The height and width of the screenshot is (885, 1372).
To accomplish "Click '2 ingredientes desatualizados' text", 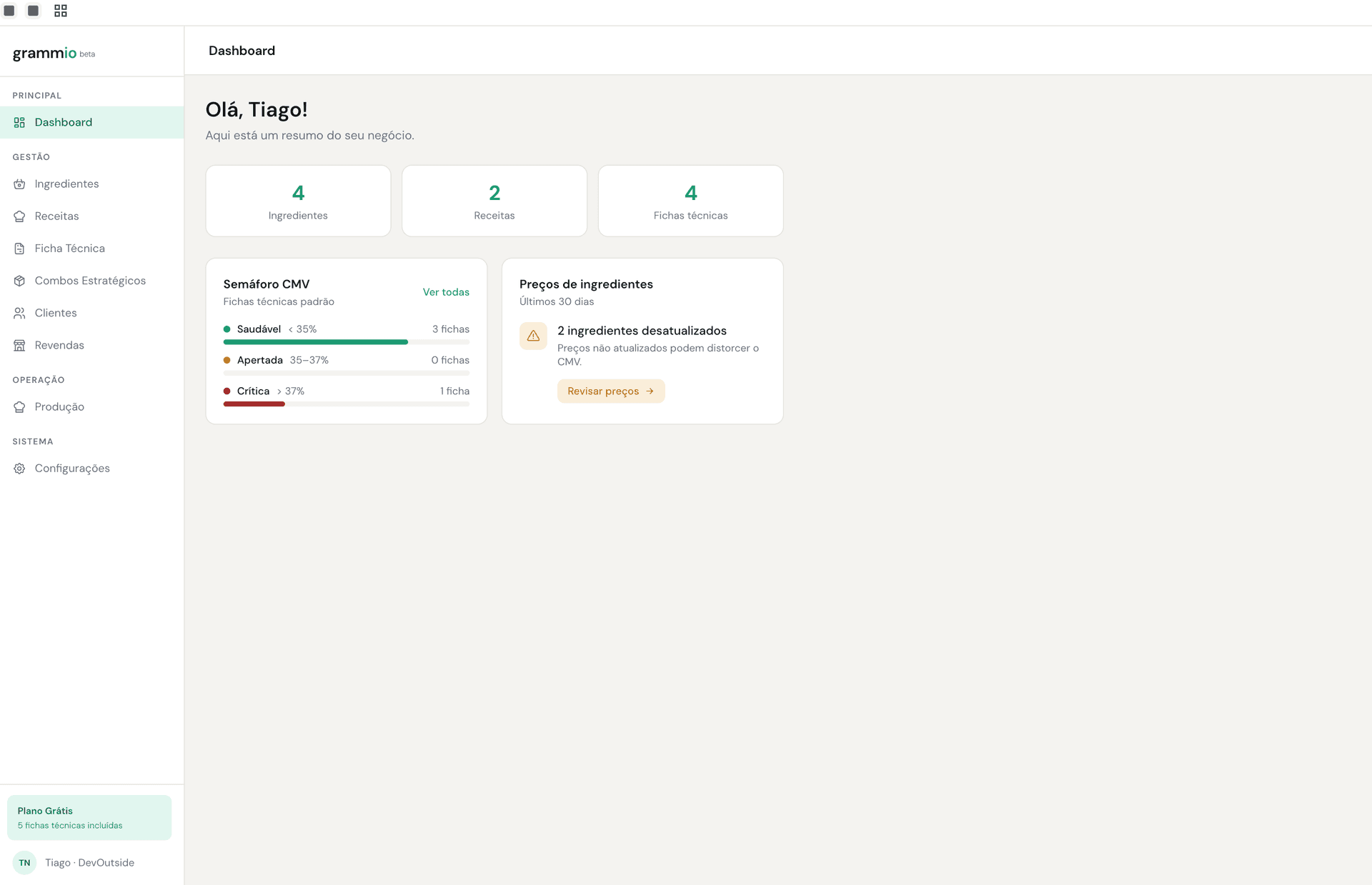I will (x=642, y=331).
